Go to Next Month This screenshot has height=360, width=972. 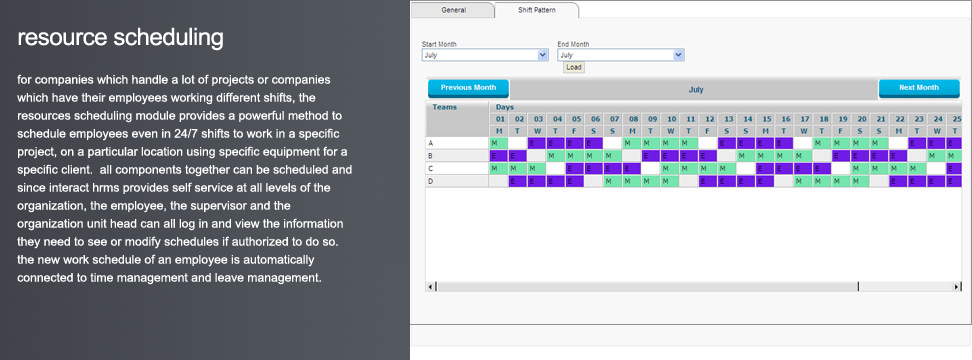[x=919, y=89]
